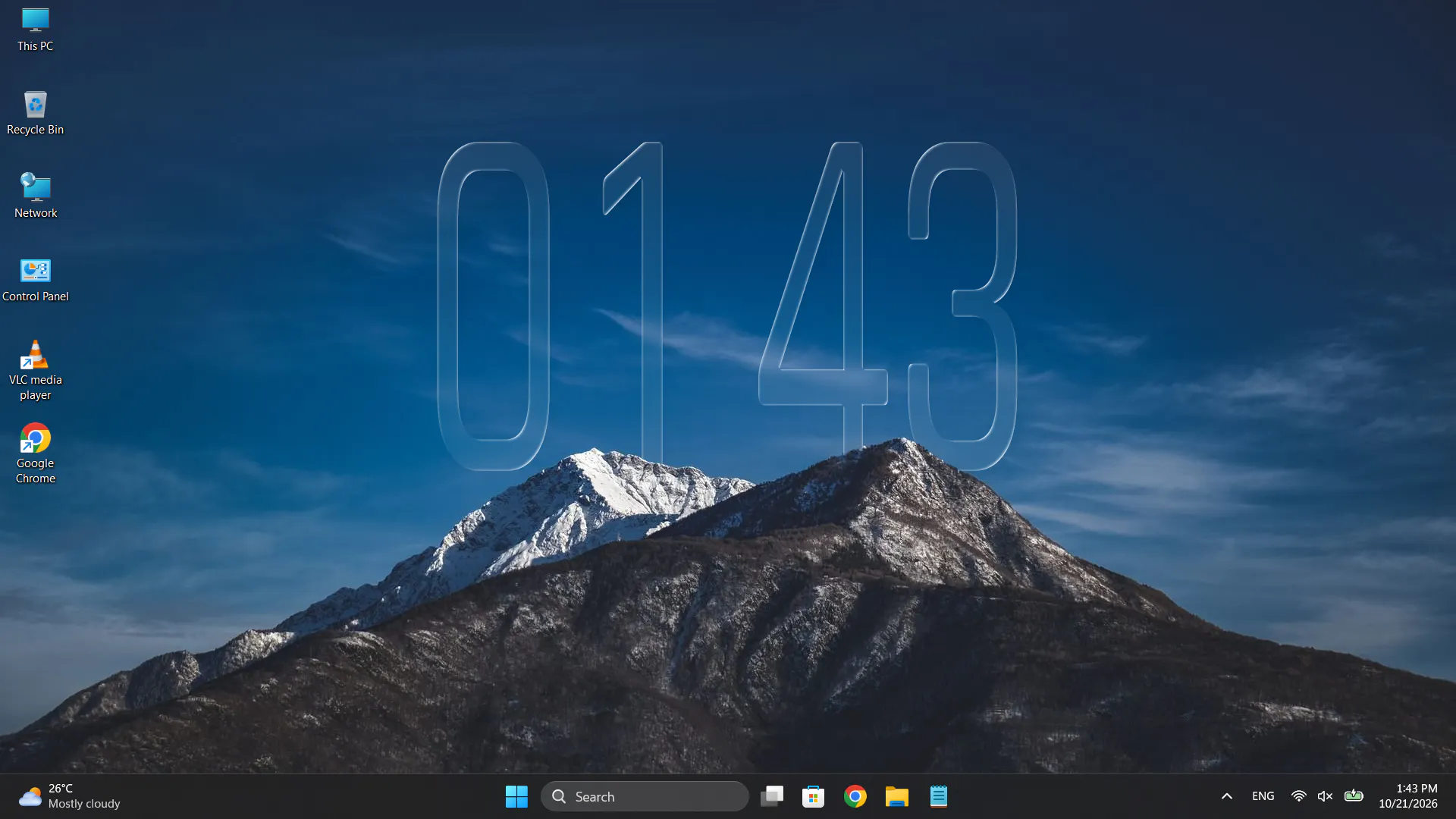The image size is (1456, 819).
Task: Click the muted volume icon
Action: (x=1325, y=796)
